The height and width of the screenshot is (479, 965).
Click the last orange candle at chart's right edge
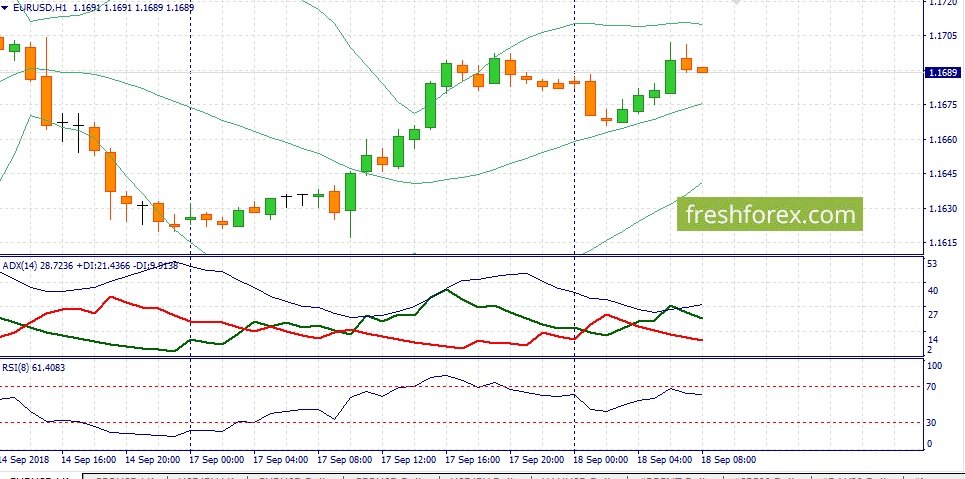[x=702, y=70]
